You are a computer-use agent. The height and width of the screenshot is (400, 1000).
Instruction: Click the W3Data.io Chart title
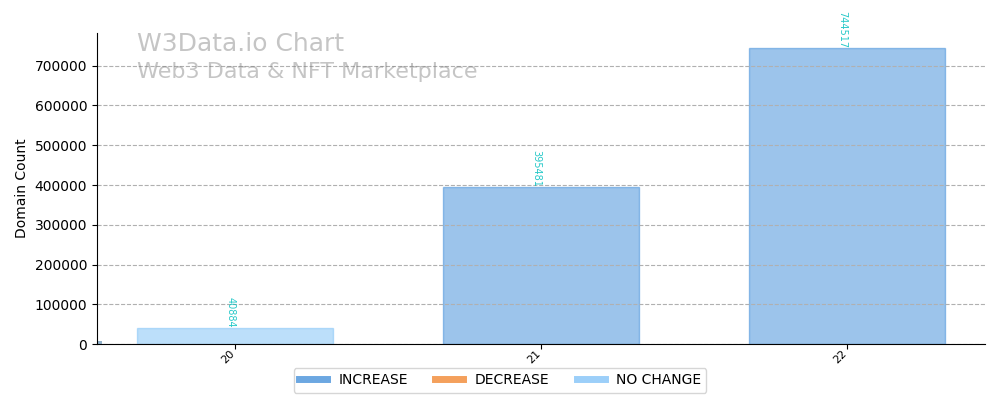pos(240,44)
